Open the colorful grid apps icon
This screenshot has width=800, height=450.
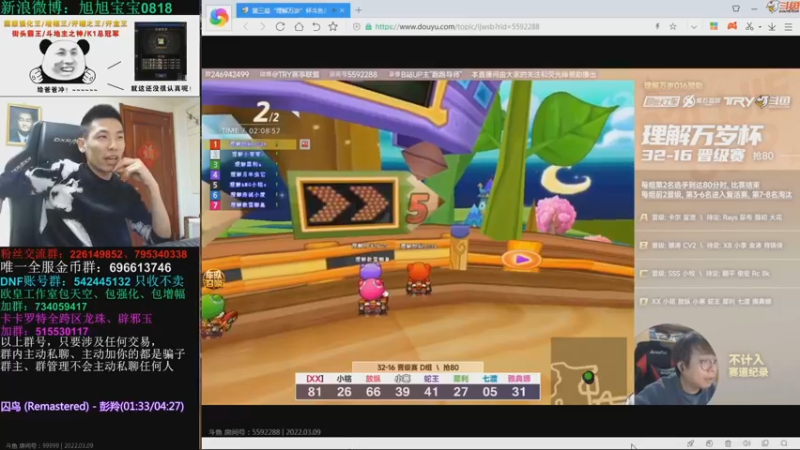click(714, 26)
